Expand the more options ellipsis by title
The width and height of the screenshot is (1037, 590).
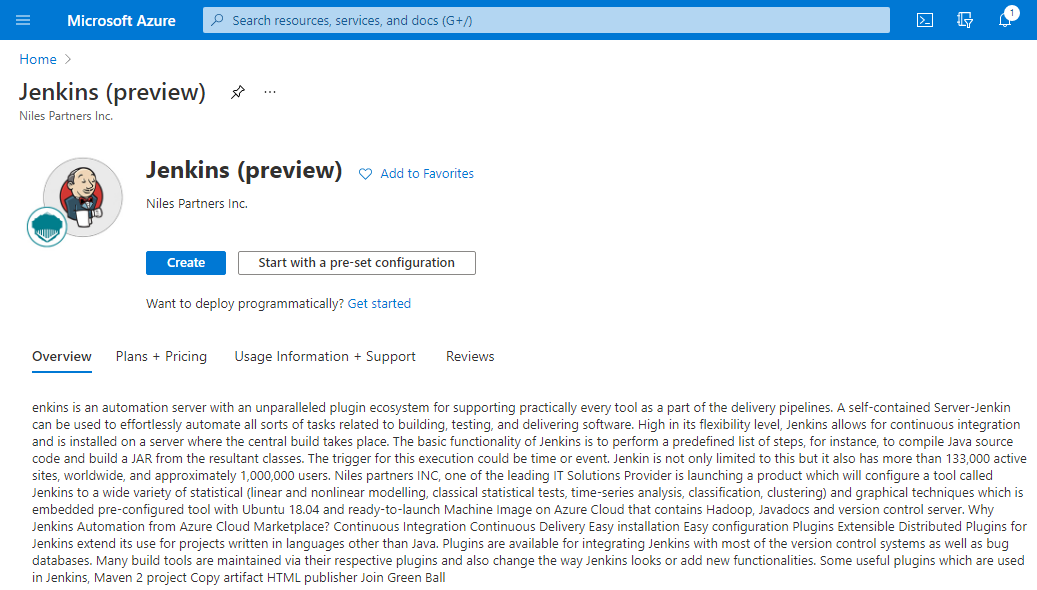[270, 92]
